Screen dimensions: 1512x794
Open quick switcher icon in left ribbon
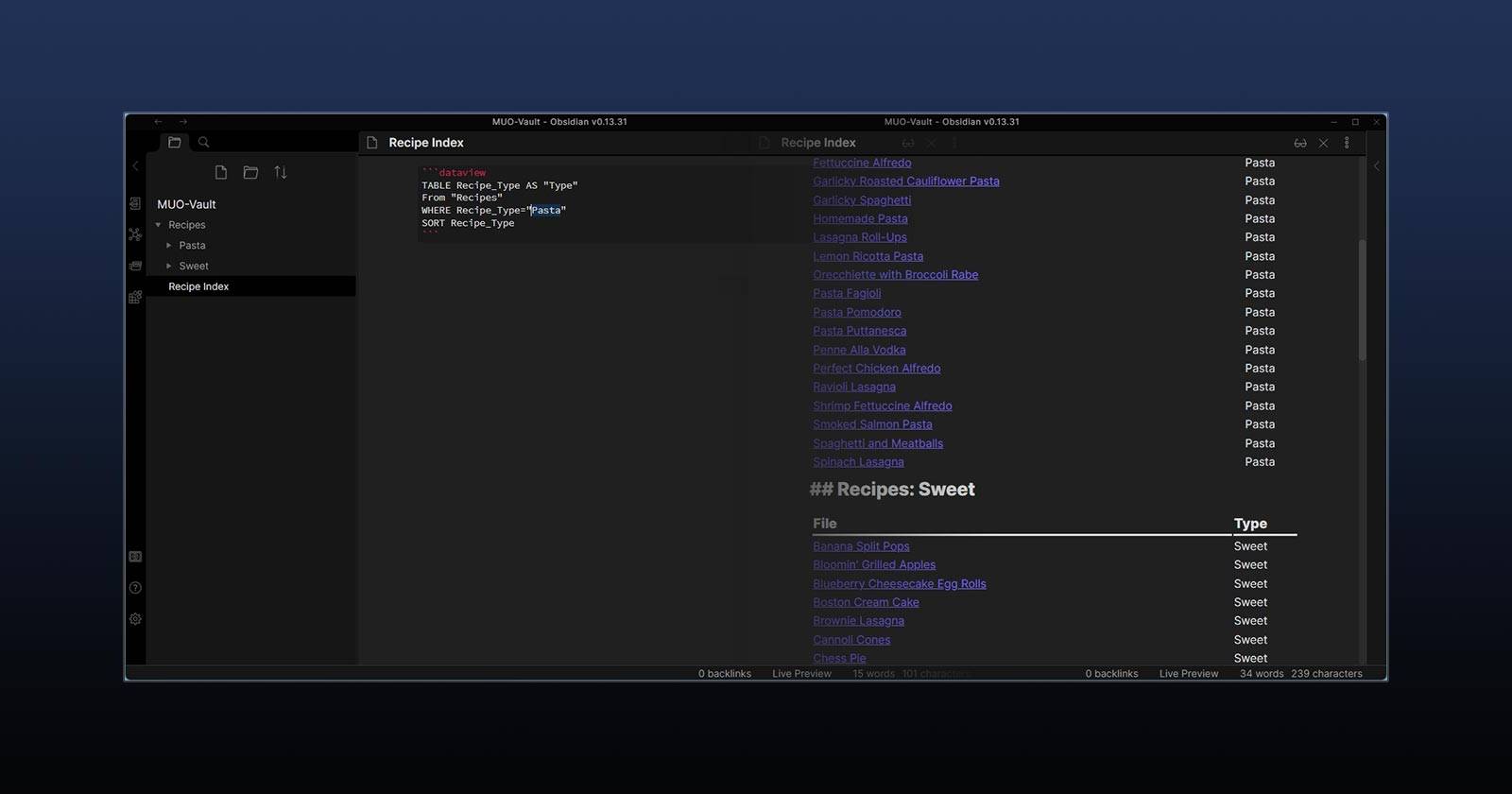point(135,203)
